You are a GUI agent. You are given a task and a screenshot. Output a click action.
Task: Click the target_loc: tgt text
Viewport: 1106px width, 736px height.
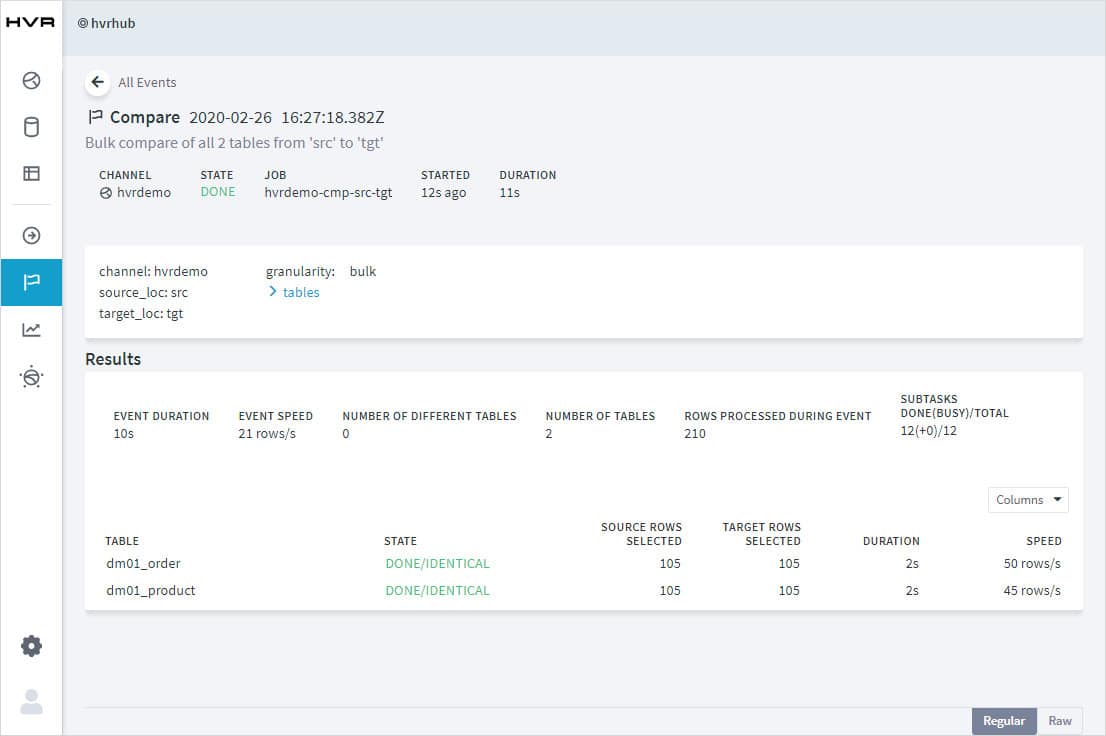click(141, 313)
